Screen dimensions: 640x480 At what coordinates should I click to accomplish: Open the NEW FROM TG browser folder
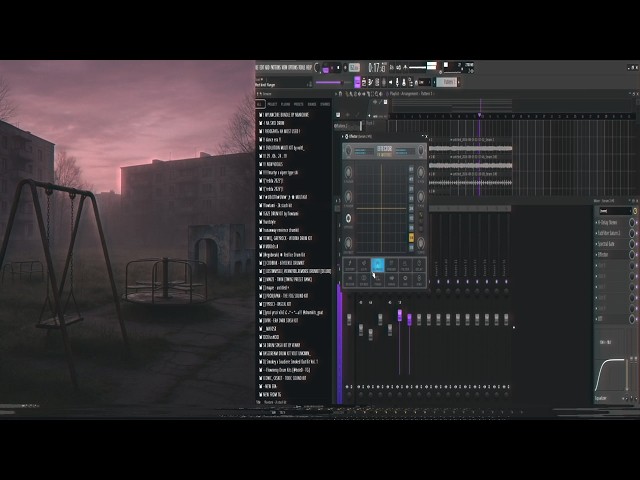[x=270, y=394]
